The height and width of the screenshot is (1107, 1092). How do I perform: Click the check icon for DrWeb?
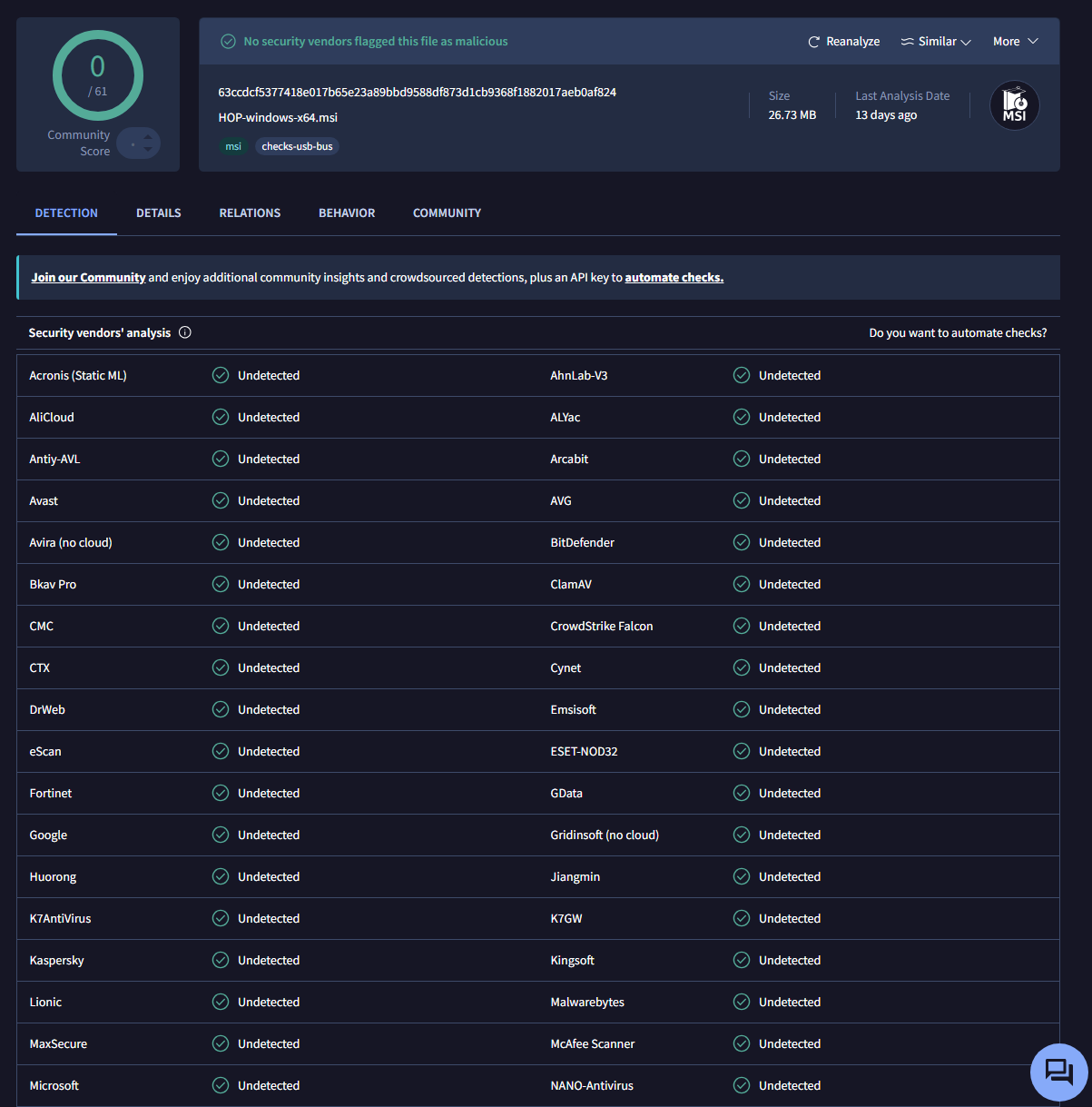point(221,709)
